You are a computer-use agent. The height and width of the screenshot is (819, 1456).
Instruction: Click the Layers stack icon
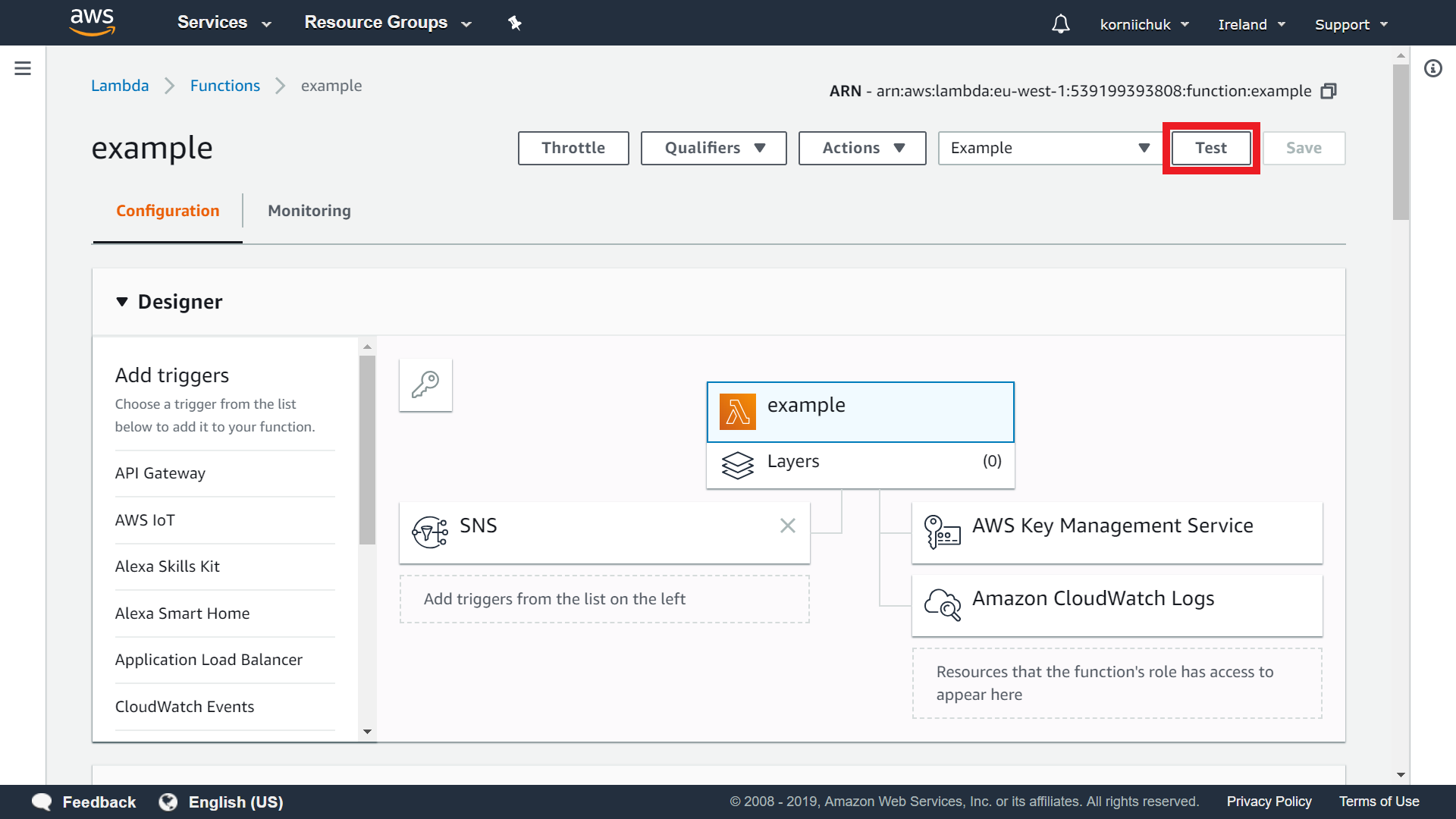[737, 464]
